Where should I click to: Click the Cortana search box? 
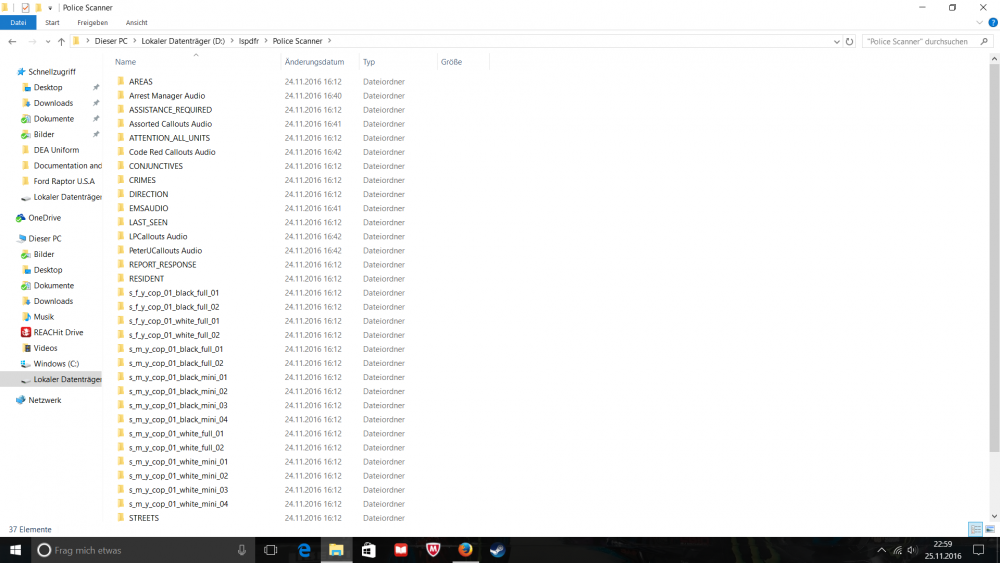(x=143, y=550)
